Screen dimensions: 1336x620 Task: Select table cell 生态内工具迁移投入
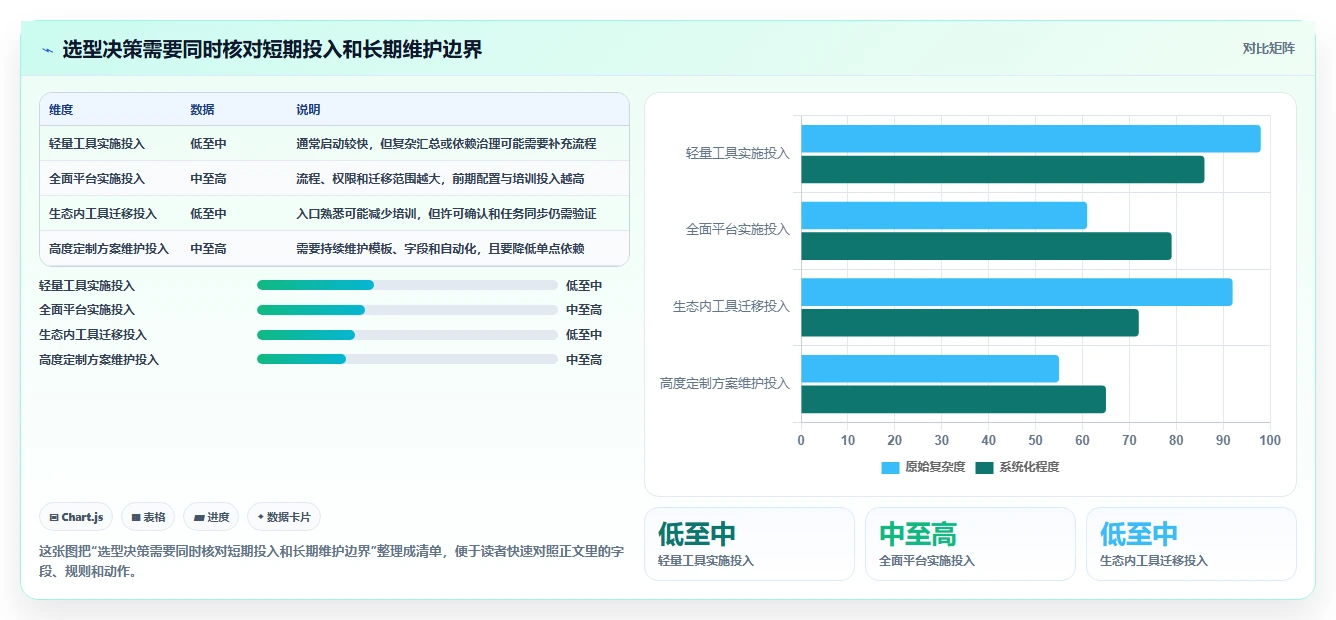point(103,214)
